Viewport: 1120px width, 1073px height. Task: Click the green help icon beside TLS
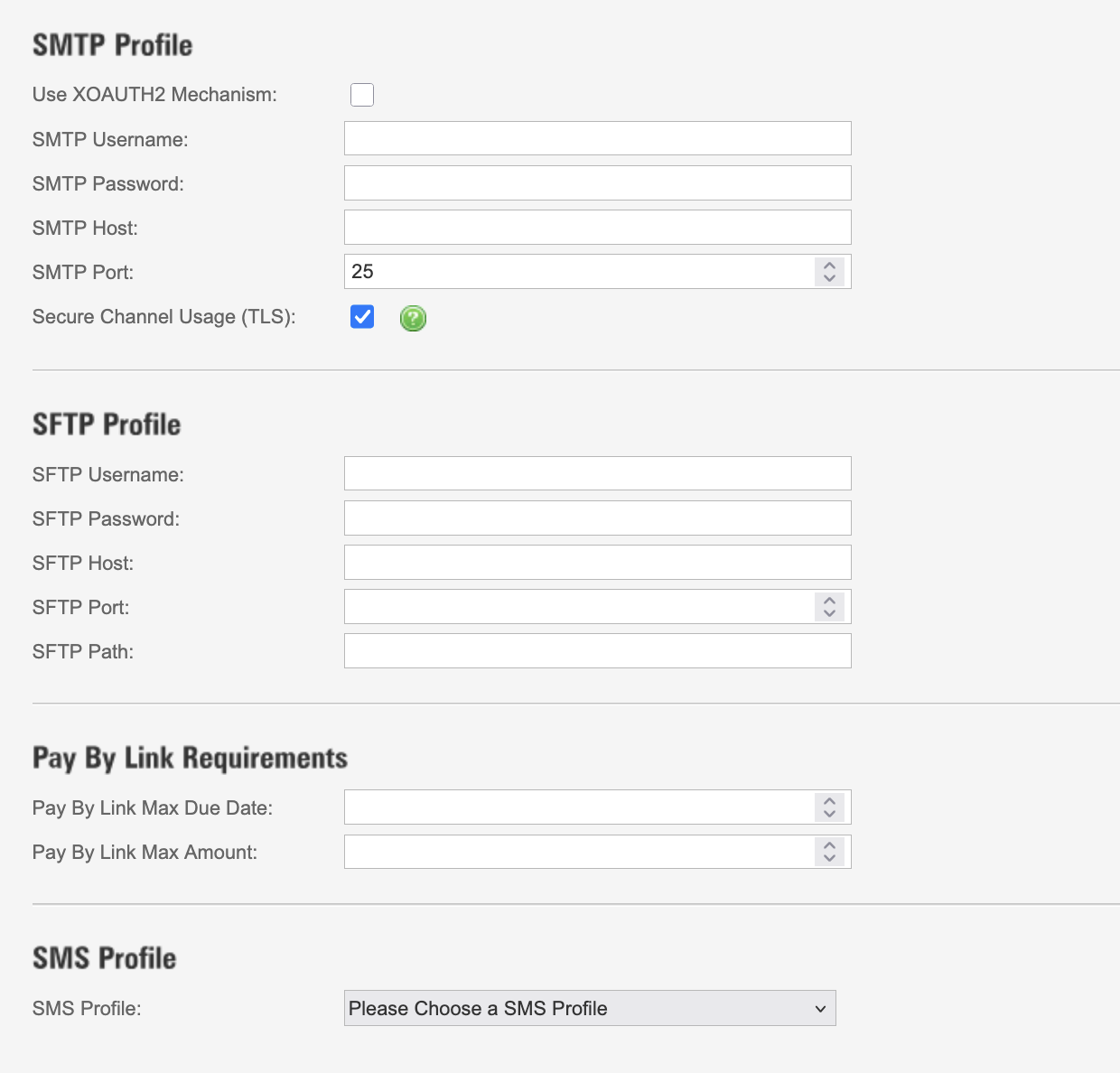pyautogui.click(x=413, y=318)
